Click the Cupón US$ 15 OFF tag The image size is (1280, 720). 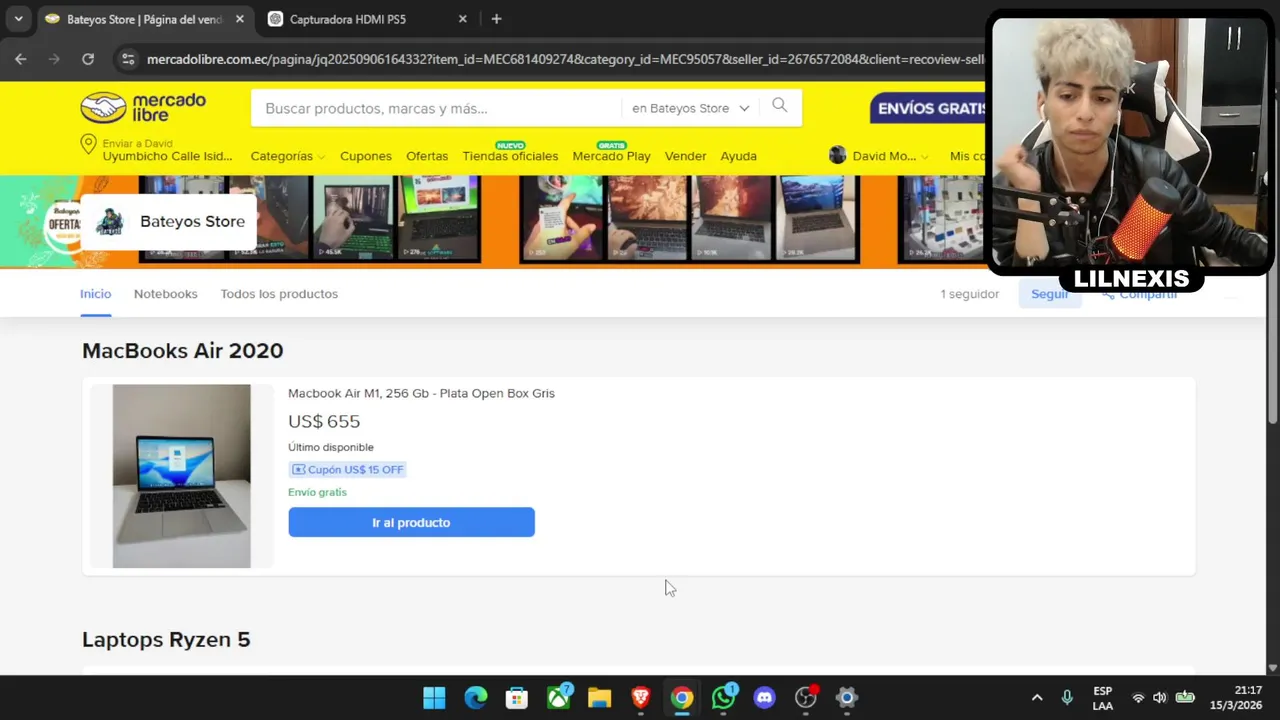(347, 469)
